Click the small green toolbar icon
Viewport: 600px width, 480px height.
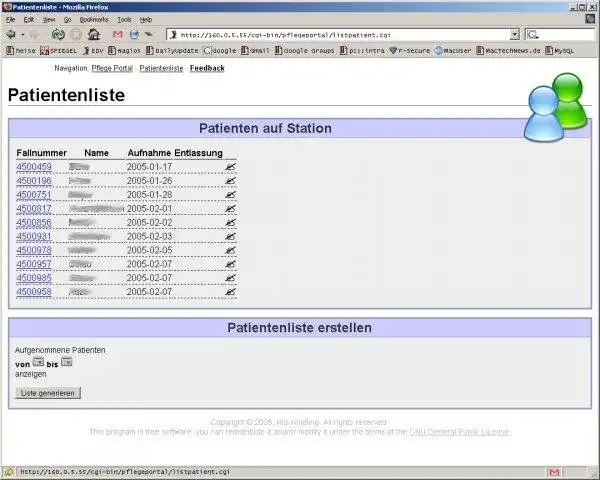tap(148, 34)
